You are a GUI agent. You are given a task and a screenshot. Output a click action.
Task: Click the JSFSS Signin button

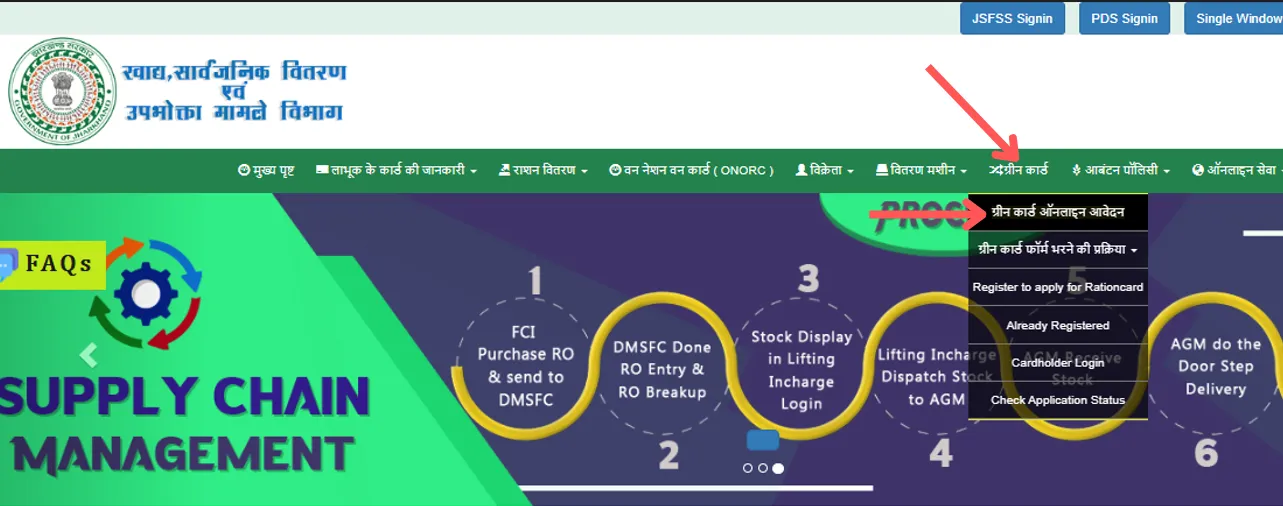point(1012,18)
